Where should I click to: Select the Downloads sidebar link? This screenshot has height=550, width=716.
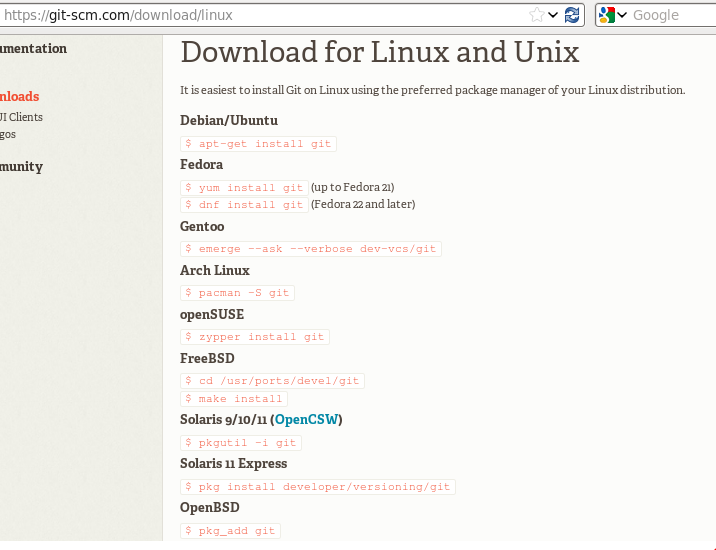20,96
